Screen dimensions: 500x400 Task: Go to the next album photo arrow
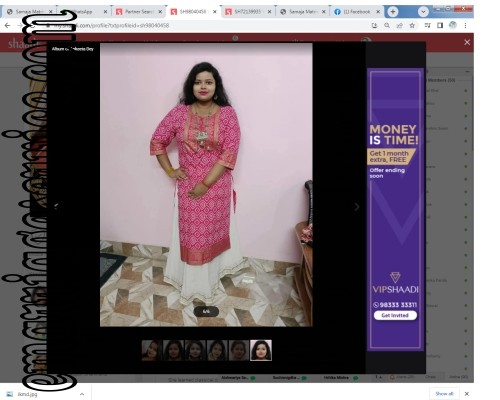[x=357, y=207]
